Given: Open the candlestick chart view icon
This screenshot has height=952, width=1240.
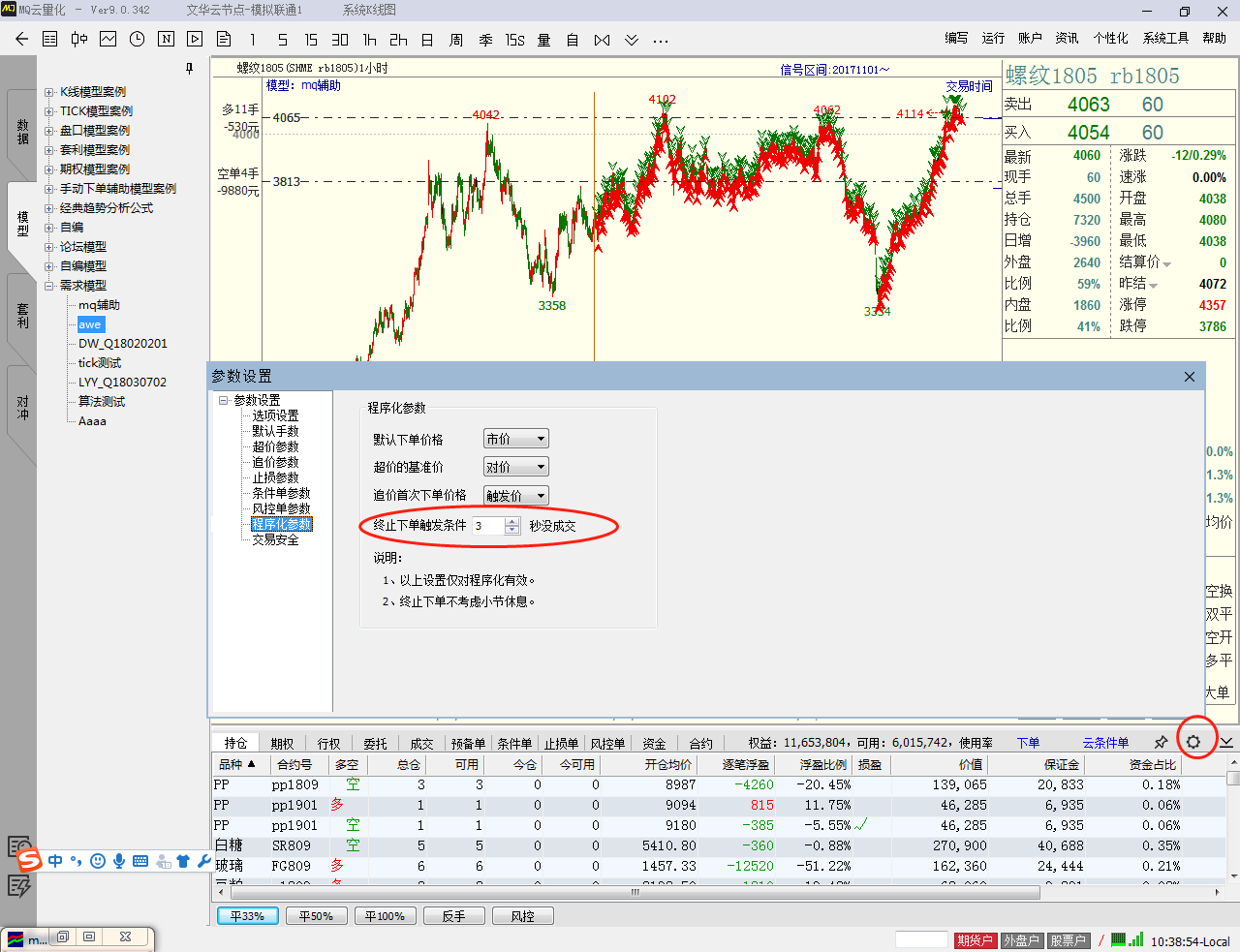Looking at the screenshot, I should (79, 40).
